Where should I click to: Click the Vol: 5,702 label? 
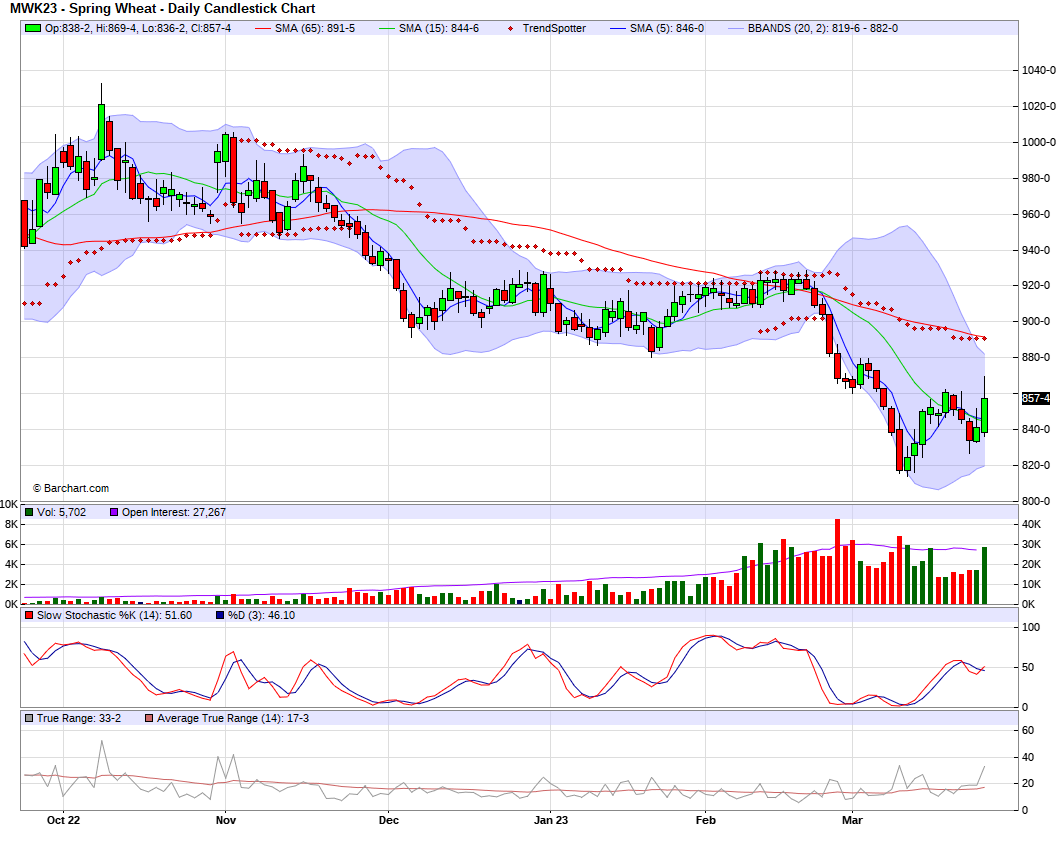point(62,512)
